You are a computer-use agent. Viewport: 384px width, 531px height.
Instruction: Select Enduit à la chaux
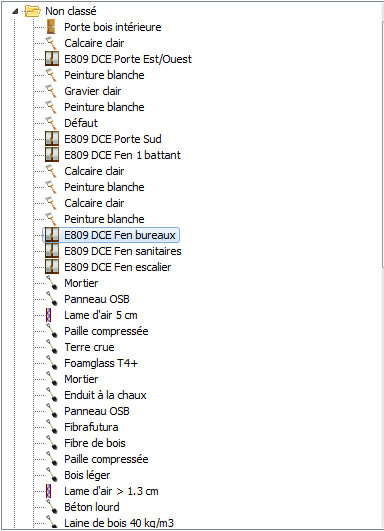click(105, 395)
